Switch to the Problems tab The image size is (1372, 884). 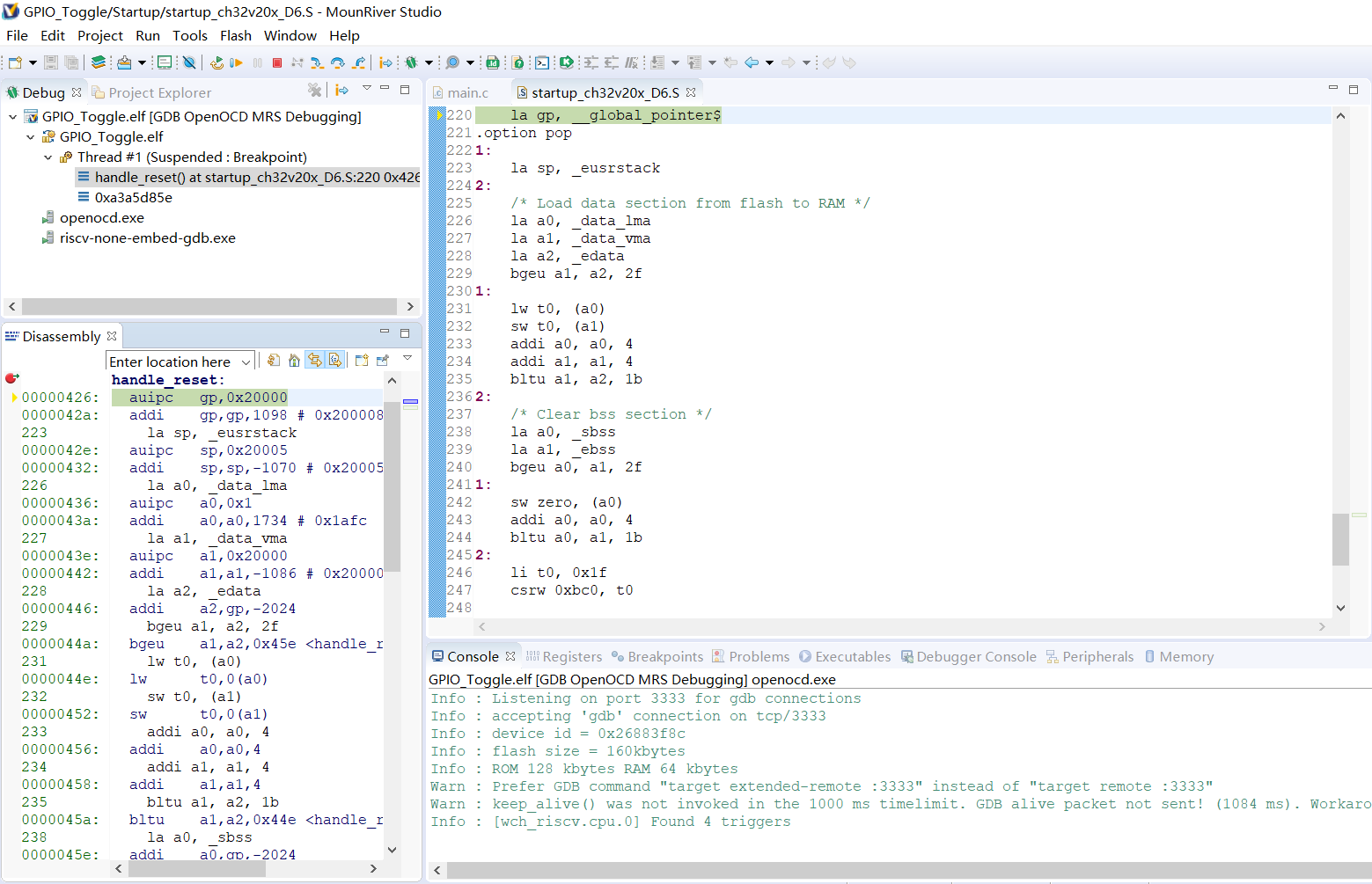point(751,656)
